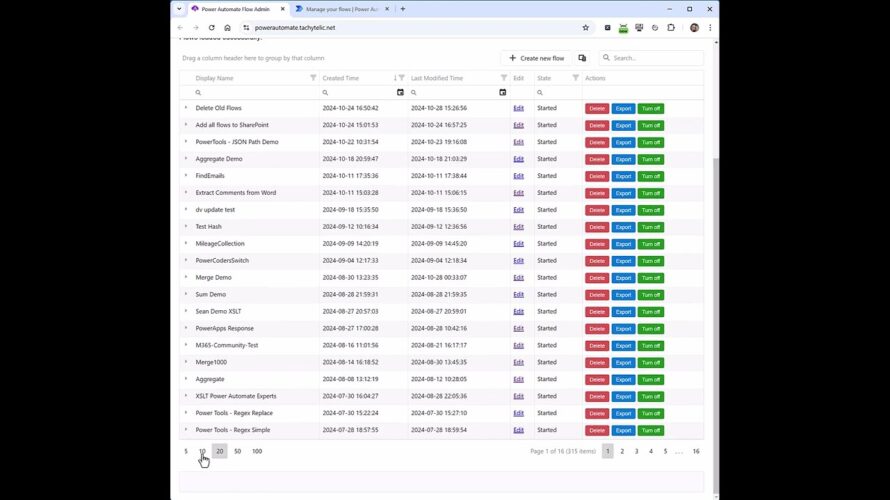Viewport: 890px width, 500px height.
Task: Open Chrome profile avatar
Action: 694,27
